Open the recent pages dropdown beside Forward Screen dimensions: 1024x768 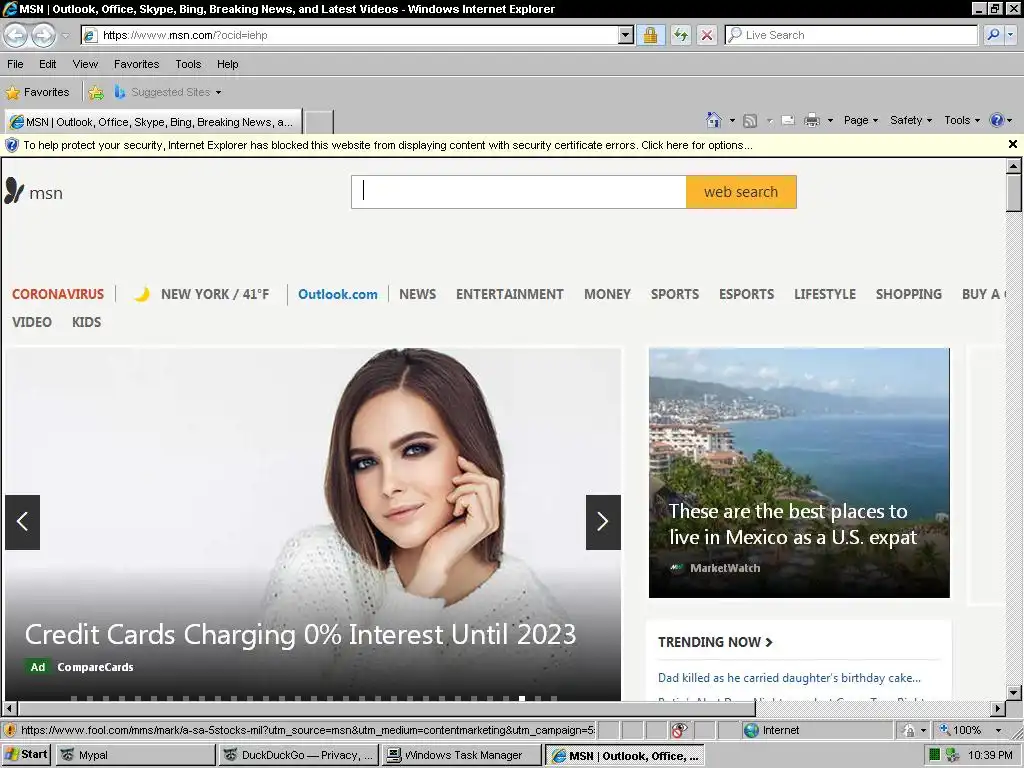coord(65,36)
